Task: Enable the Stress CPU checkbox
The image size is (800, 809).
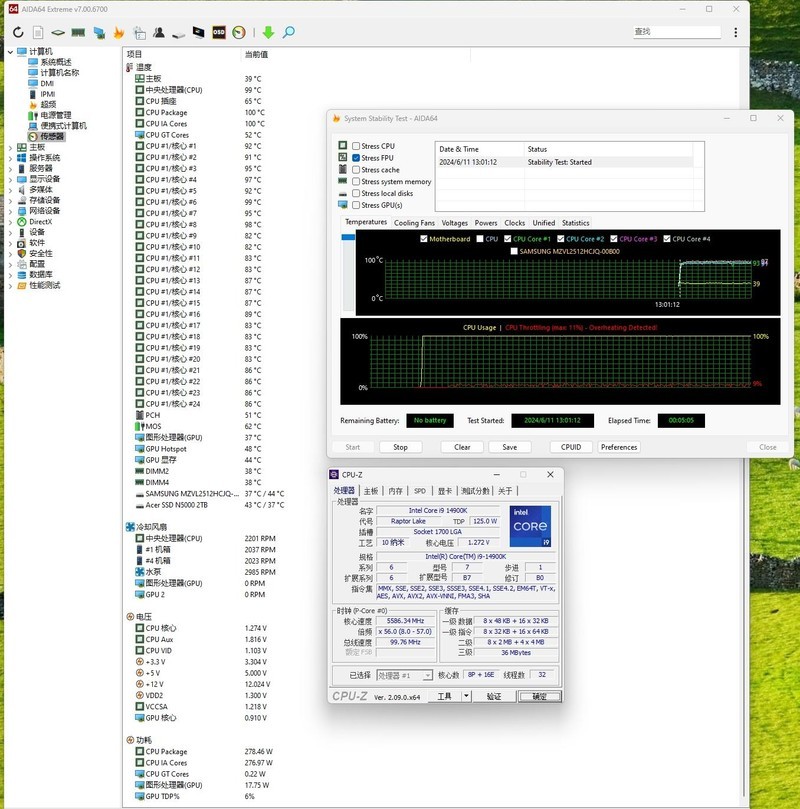Action: click(356, 146)
